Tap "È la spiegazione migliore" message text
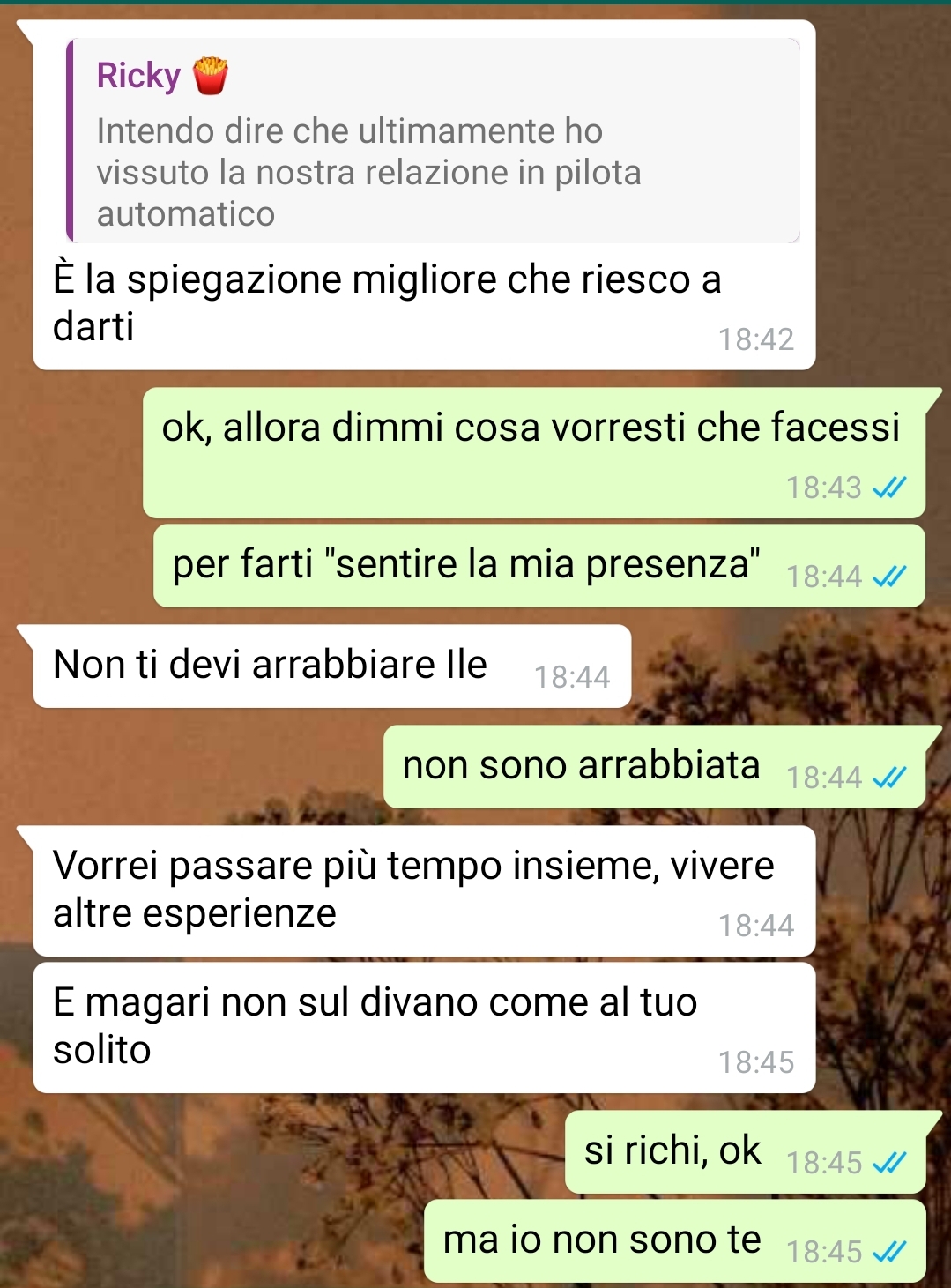The image size is (951, 1288). 387,302
